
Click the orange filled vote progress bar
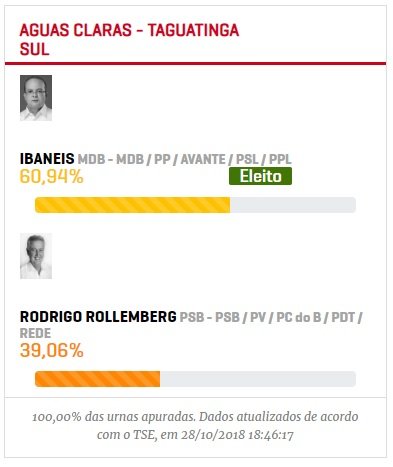click(x=97, y=379)
